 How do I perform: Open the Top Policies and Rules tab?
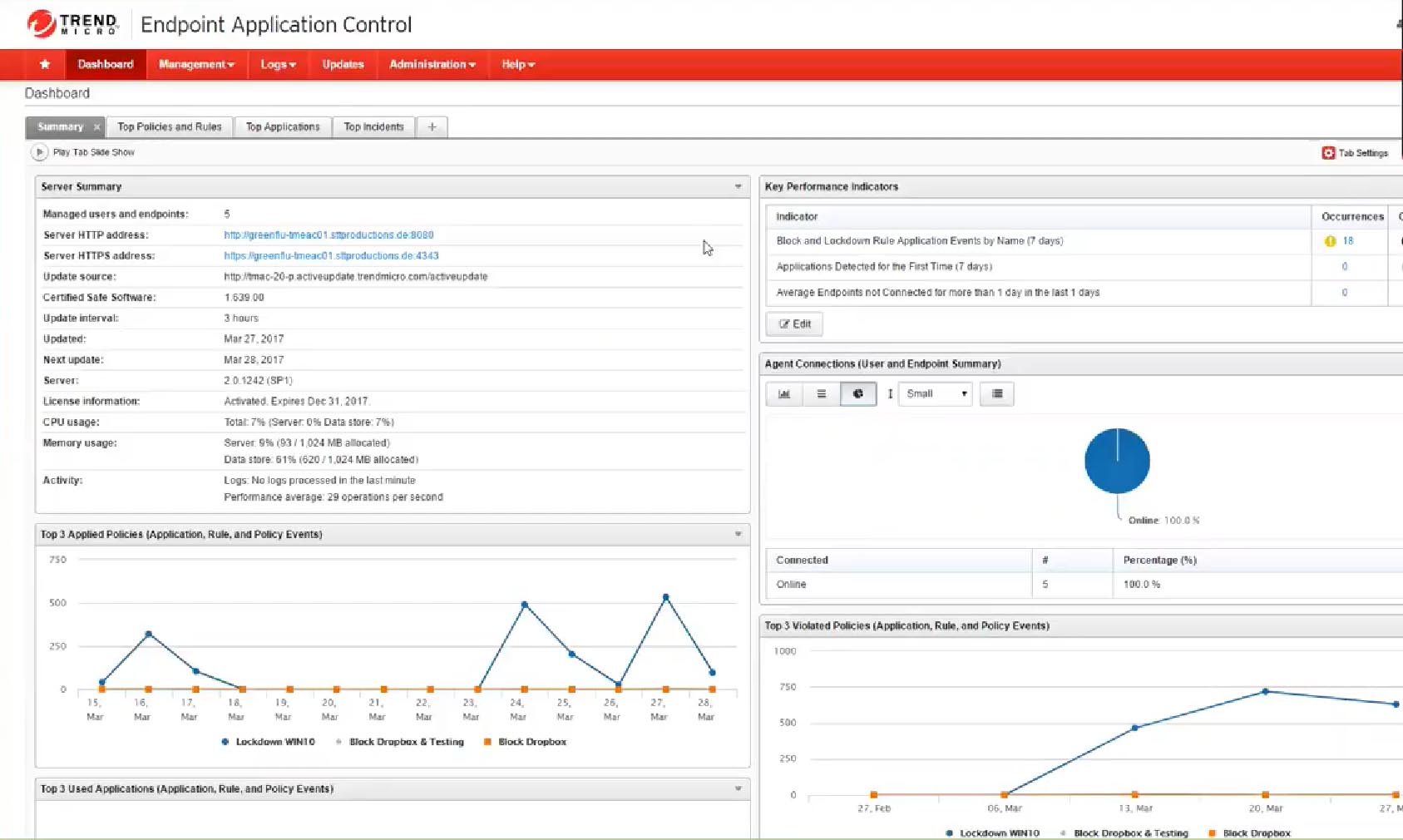pos(170,127)
